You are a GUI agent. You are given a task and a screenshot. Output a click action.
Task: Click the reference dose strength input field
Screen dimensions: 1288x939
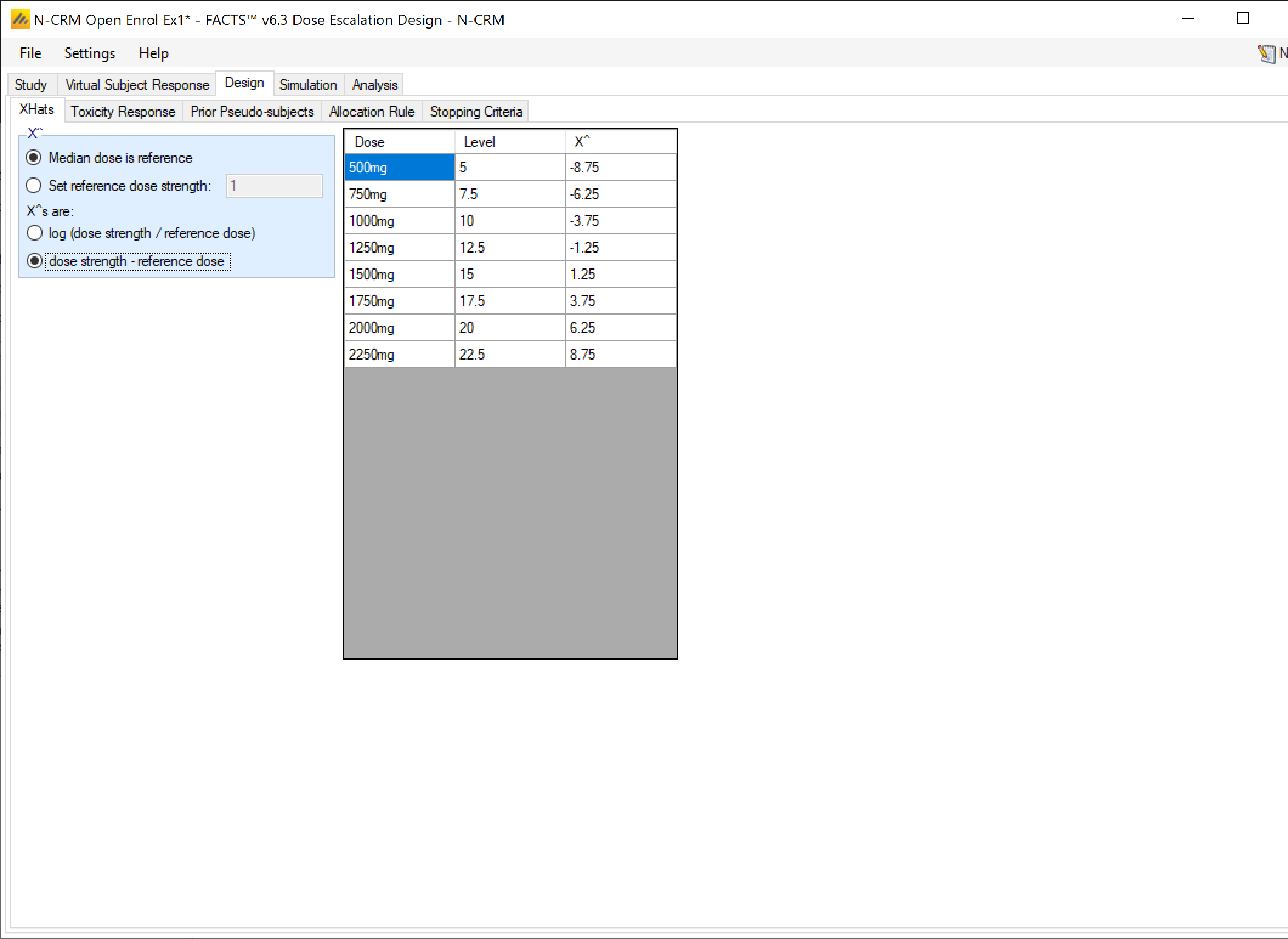click(x=274, y=186)
